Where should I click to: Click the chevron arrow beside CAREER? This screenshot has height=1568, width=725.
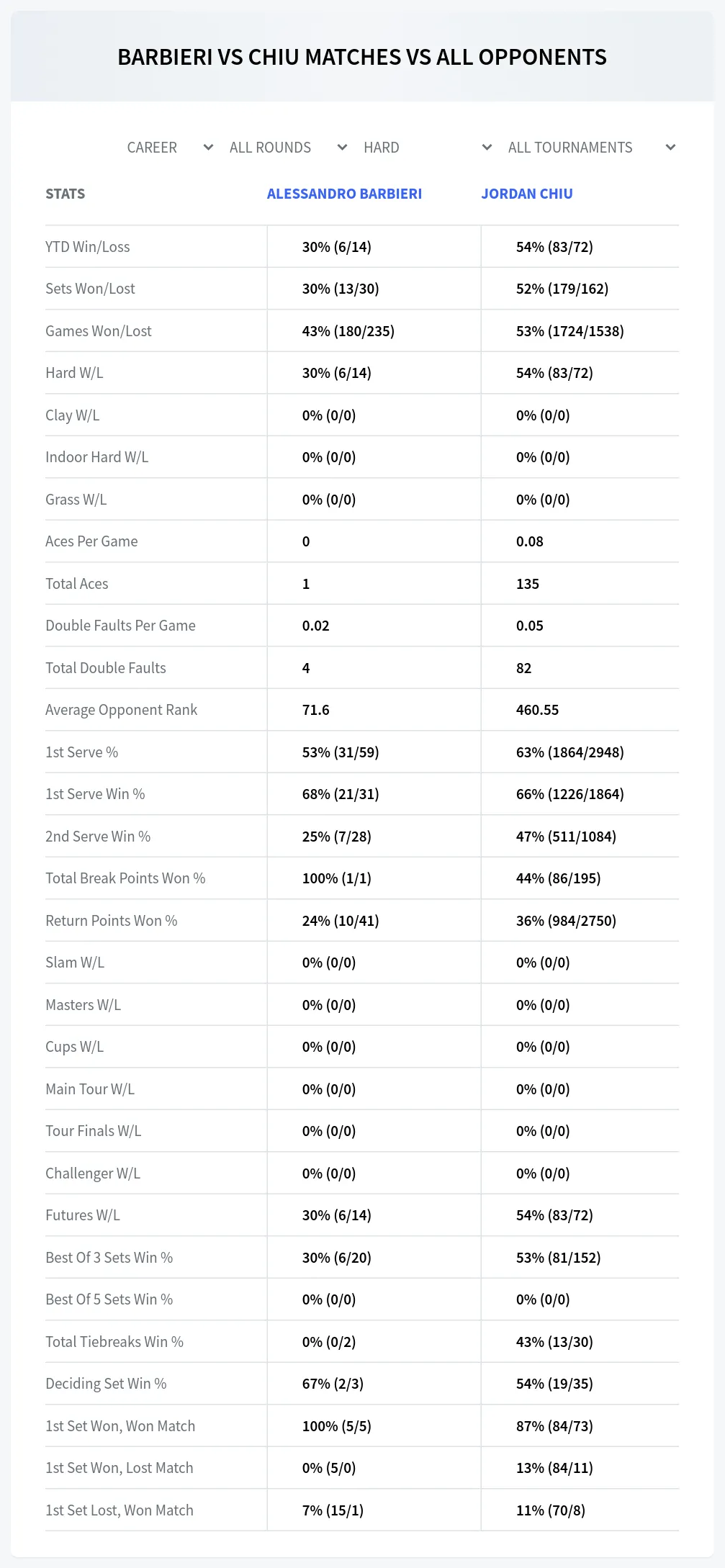(x=209, y=148)
